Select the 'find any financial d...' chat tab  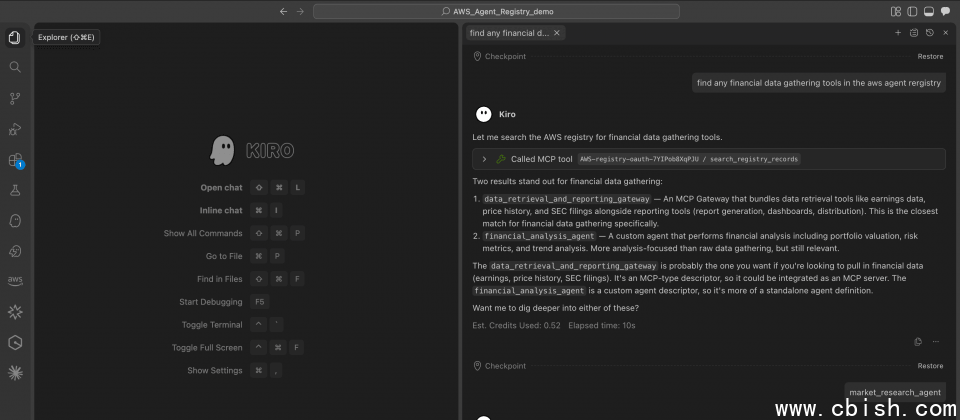(x=509, y=33)
